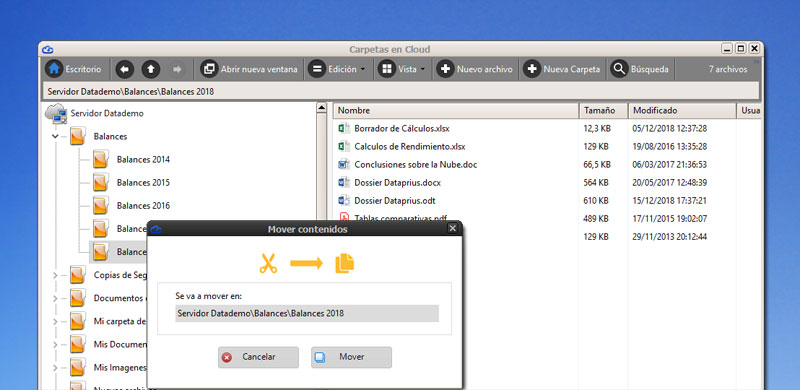Viewport: 800px width, 390px height.
Task: Select Calculos de Rendimiento.xlsx file
Action: pos(410,147)
